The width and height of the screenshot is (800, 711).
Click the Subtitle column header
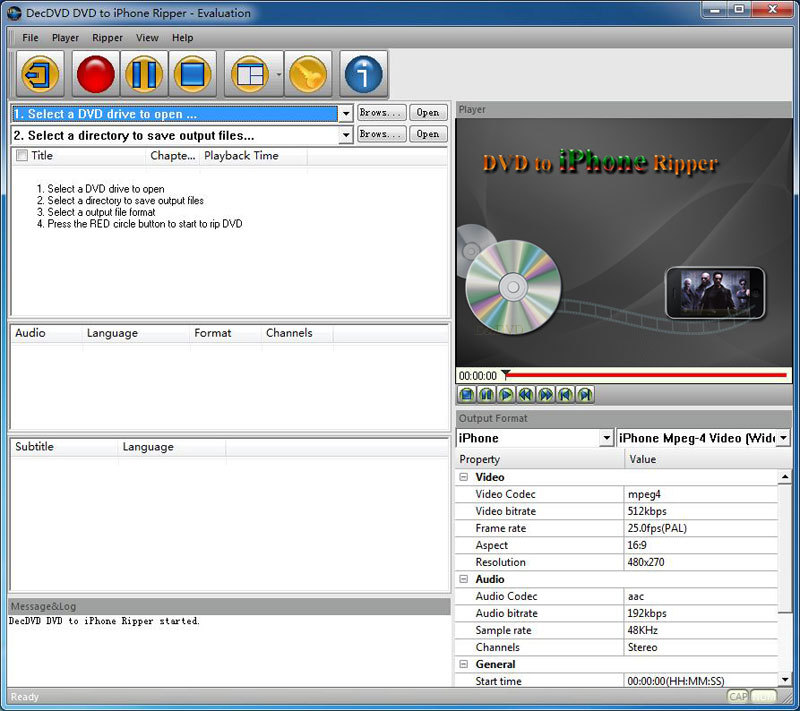tap(64, 447)
